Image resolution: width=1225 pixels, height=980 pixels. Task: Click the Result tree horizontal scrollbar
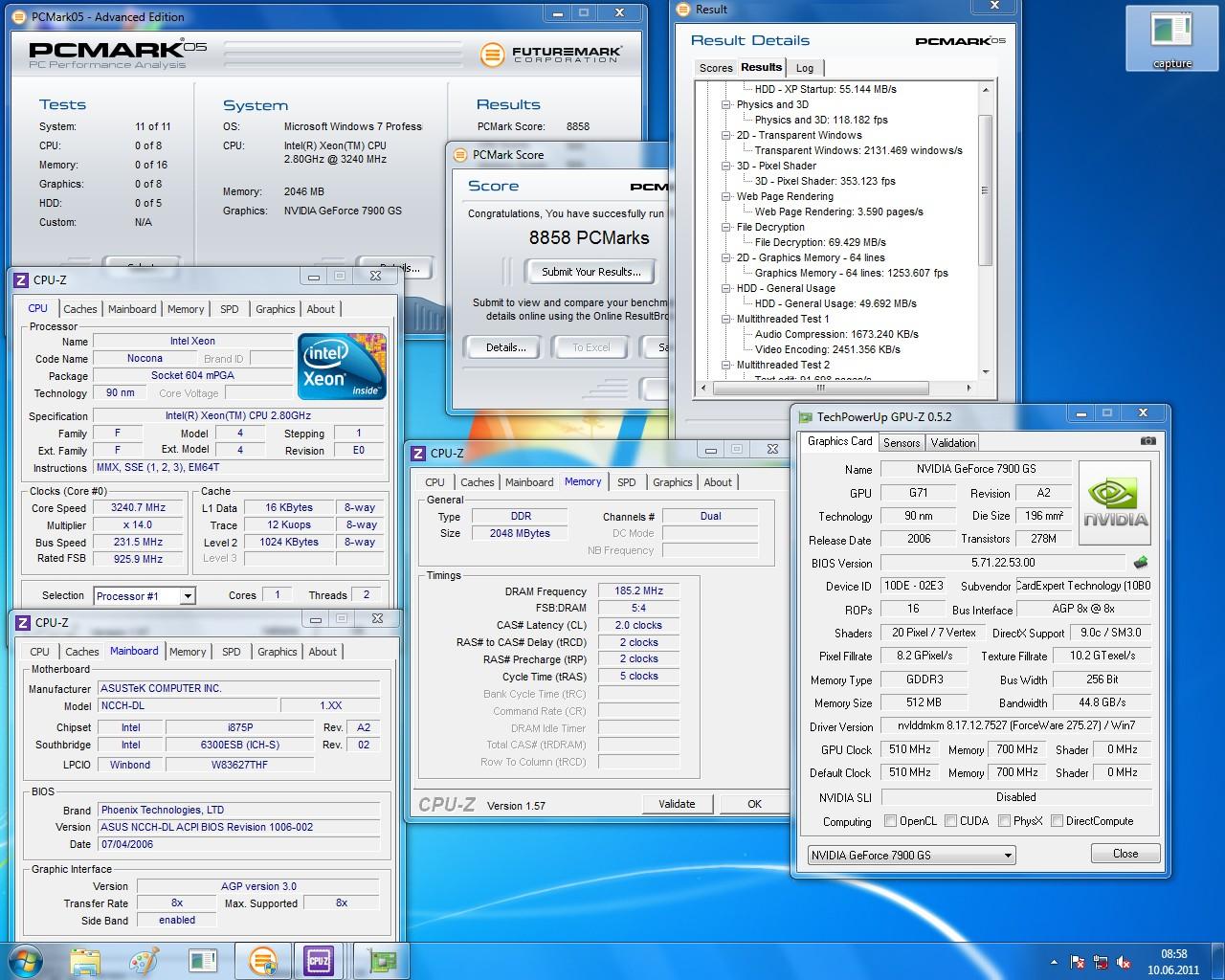coord(819,389)
